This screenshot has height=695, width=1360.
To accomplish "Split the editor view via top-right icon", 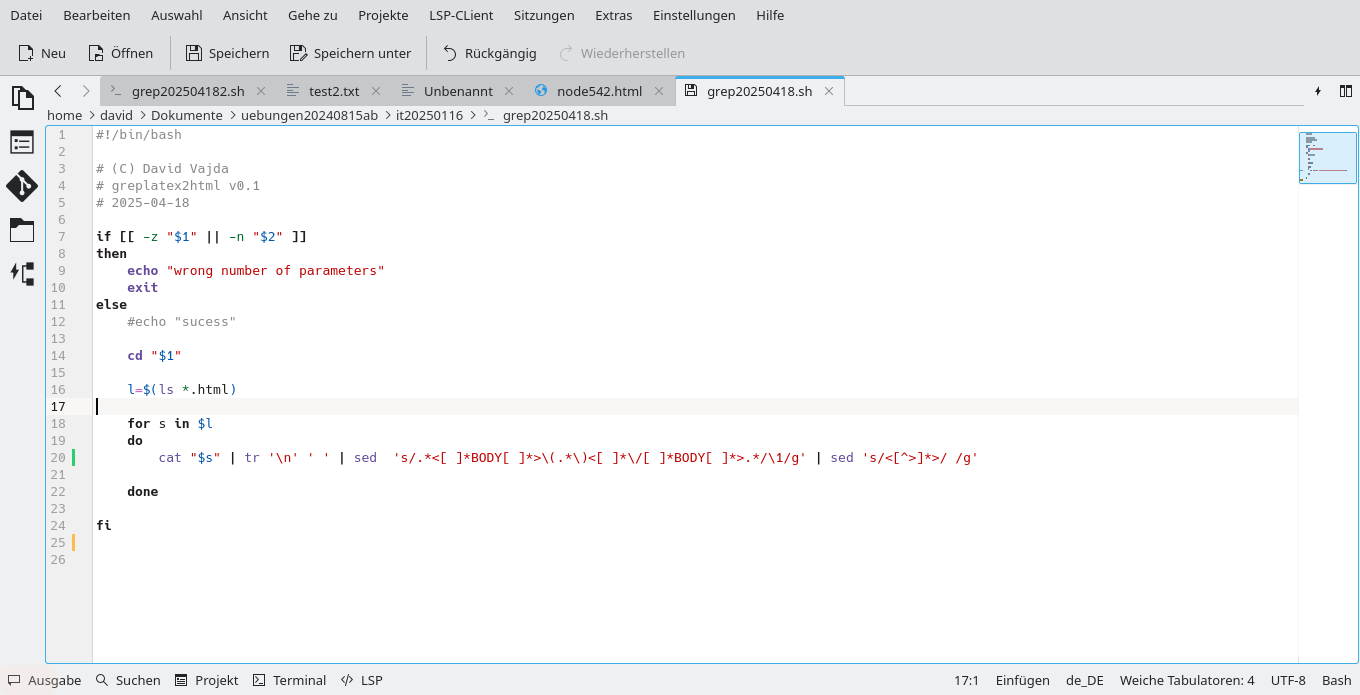I will coord(1346,90).
